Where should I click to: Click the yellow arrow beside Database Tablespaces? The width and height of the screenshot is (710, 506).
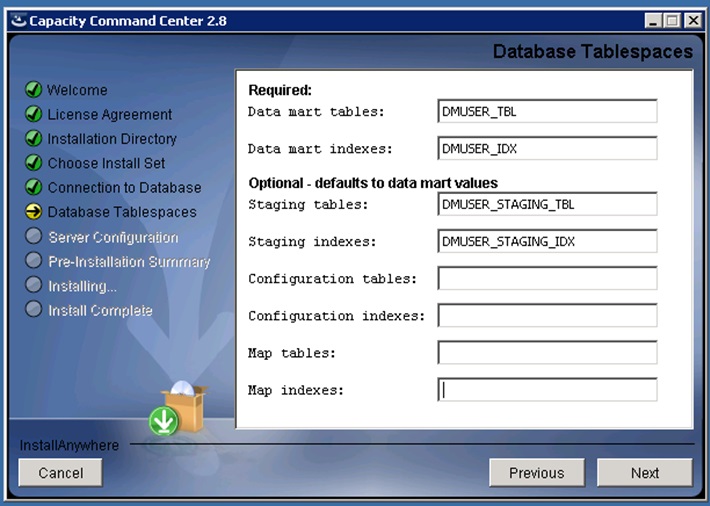coord(34,212)
